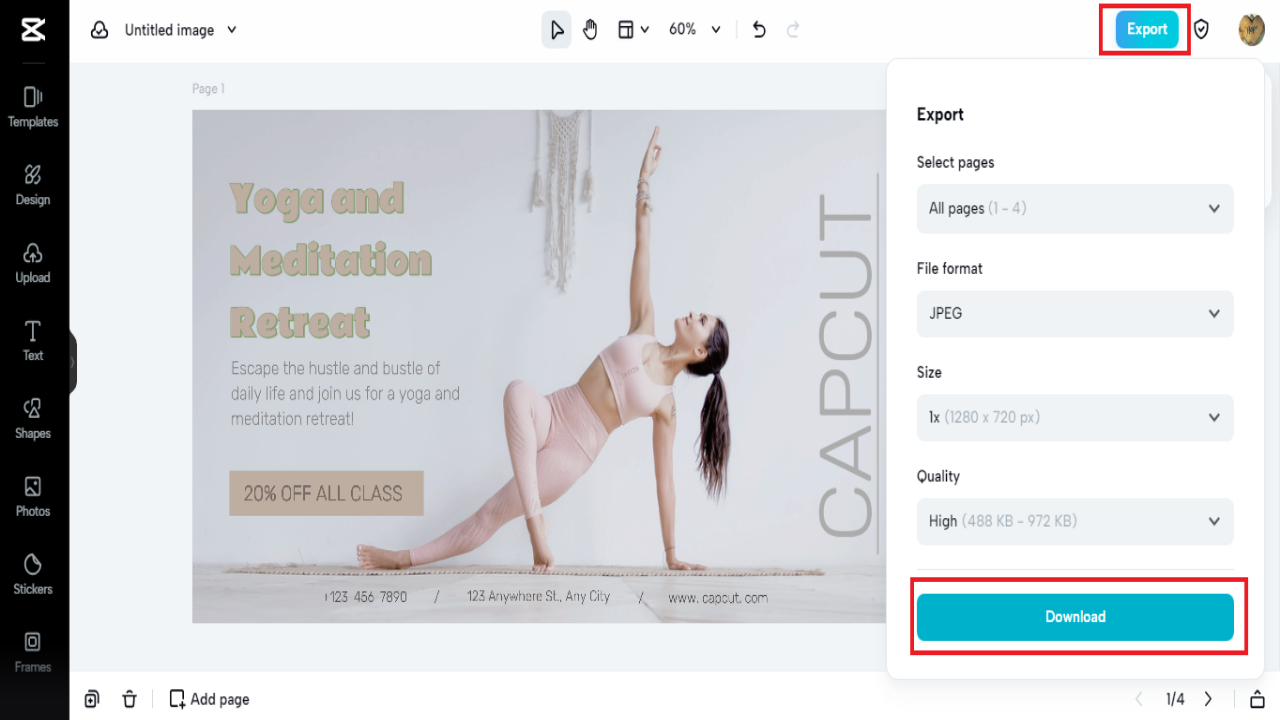Switch to the Design panel
This screenshot has height=720, width=1280.
coord(33,185)
